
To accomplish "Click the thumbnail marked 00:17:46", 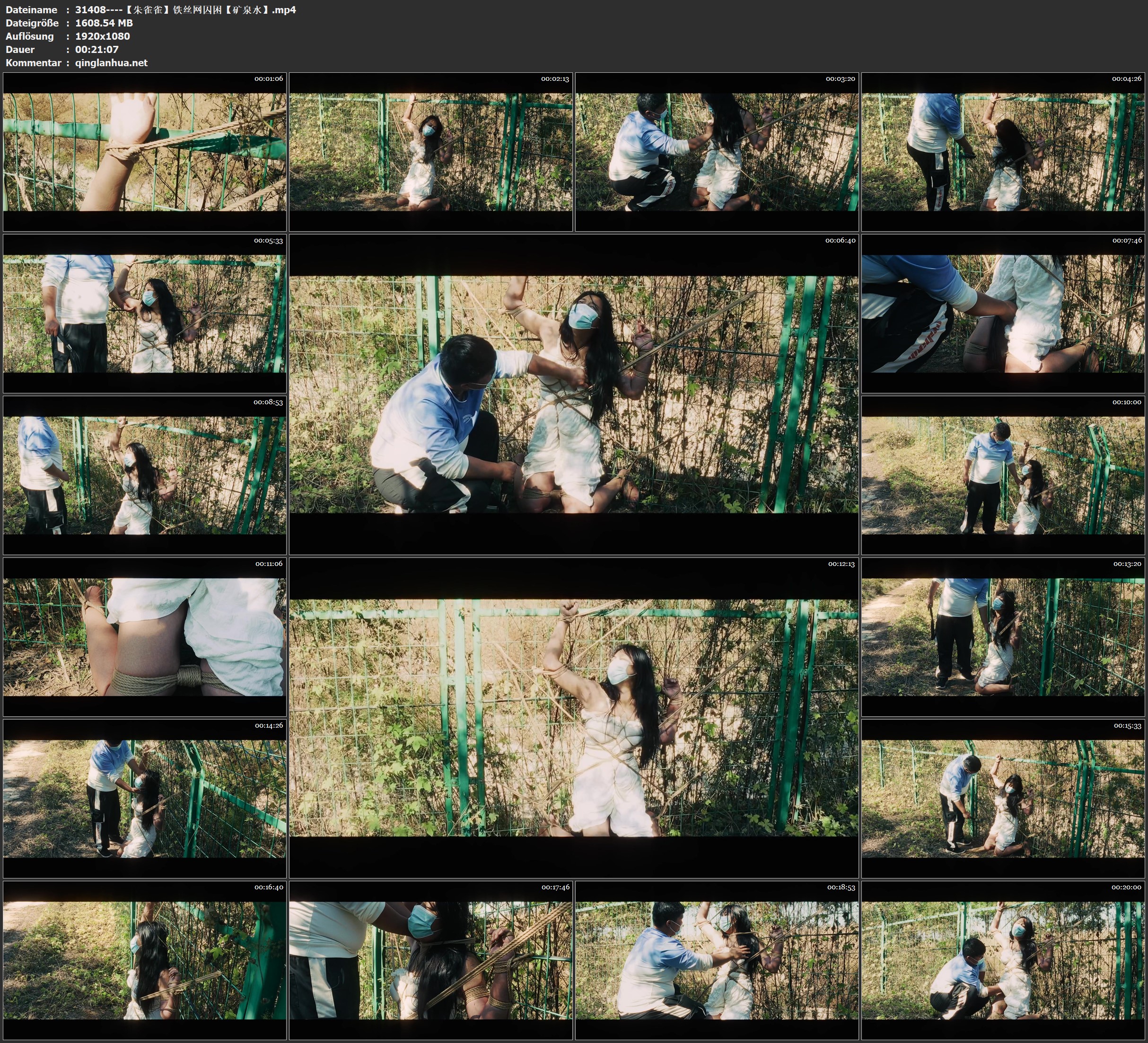I will pyautogui.click(x=430, y=960).
